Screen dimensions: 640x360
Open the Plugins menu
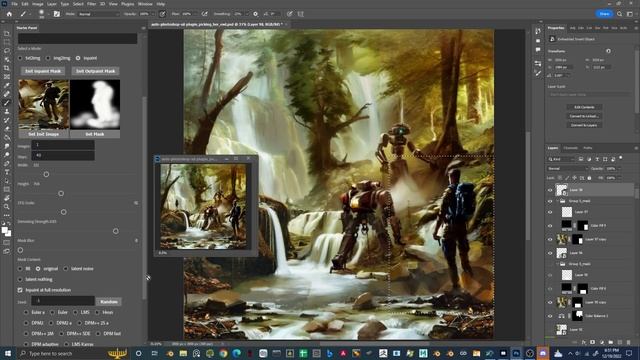tap(127, 4)
